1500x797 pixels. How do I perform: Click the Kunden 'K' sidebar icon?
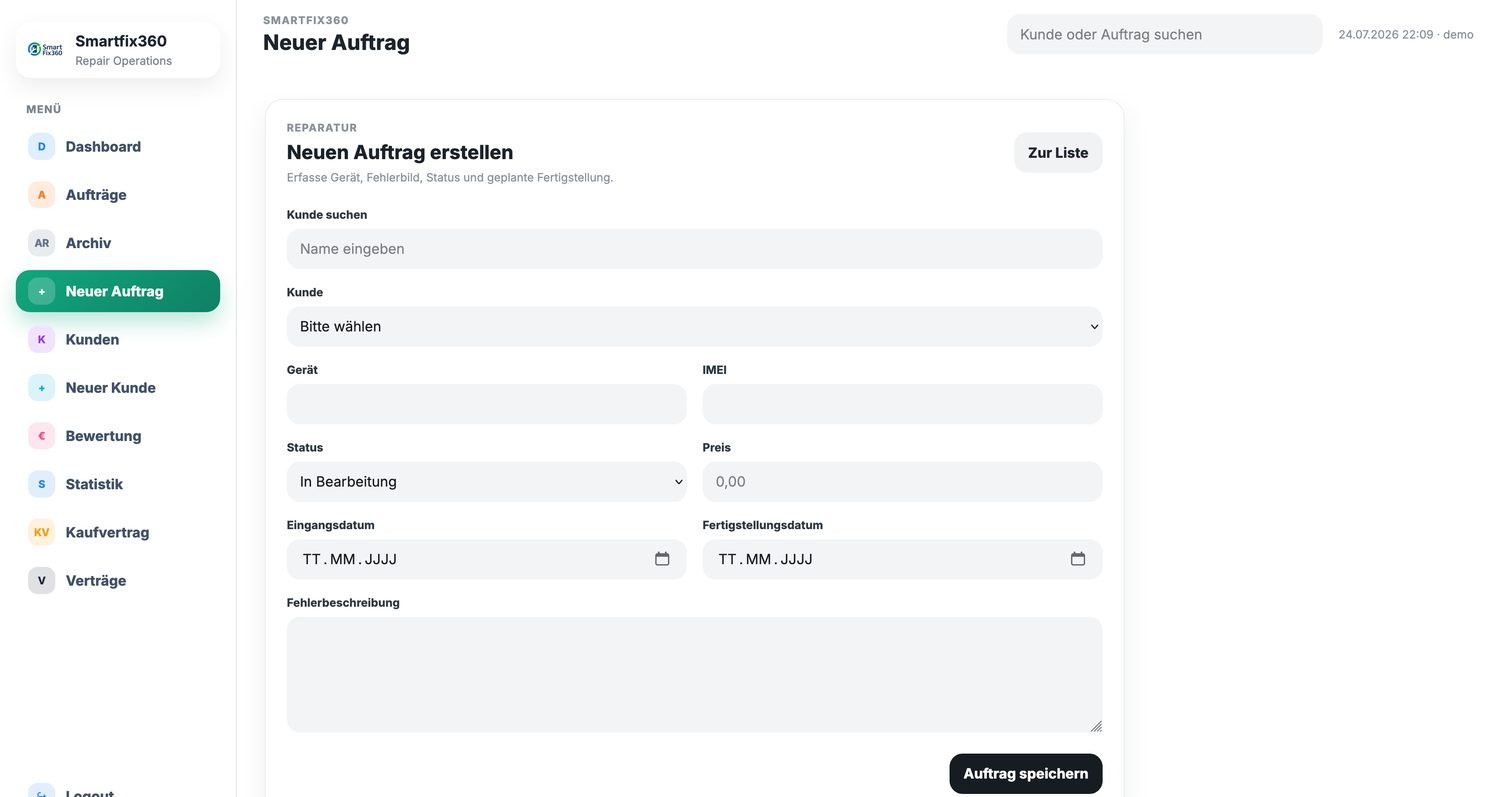click(41, 339)
